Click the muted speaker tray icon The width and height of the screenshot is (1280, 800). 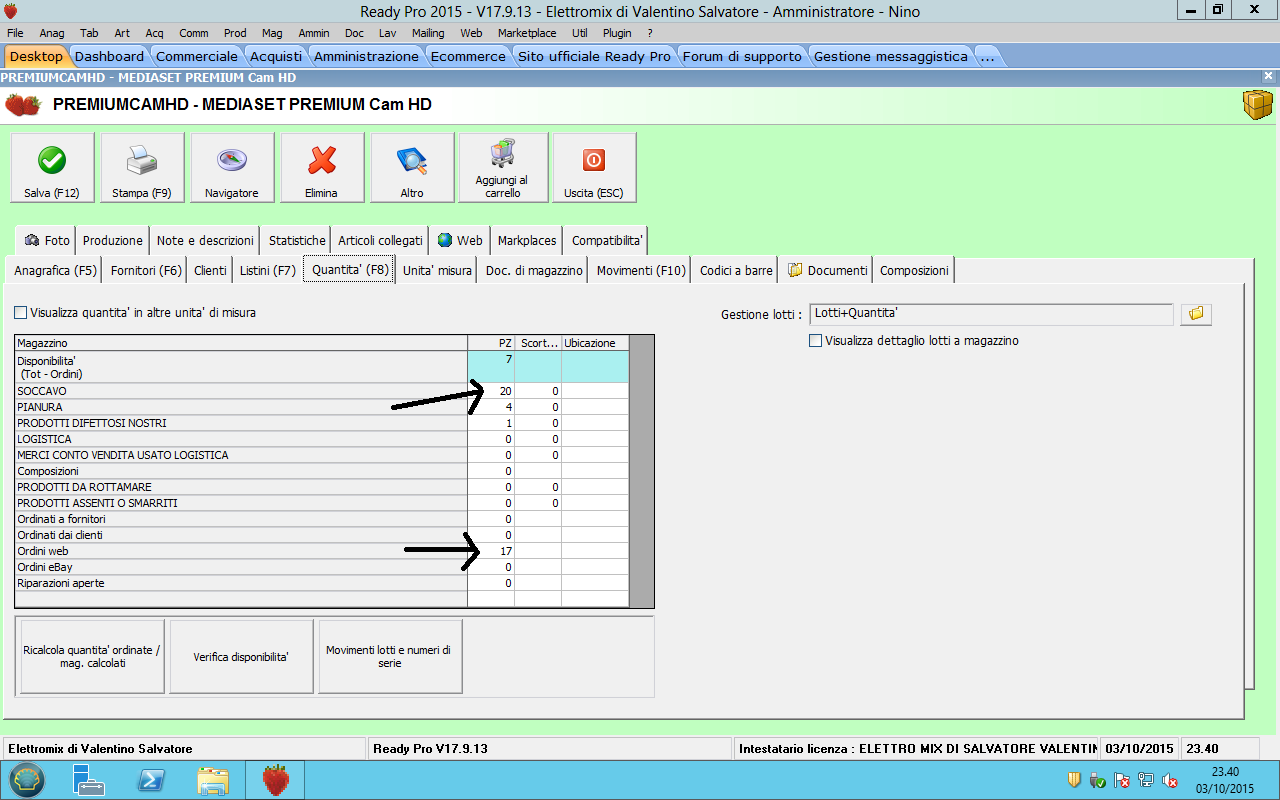pyautogui.click(x=1170, y=780)
